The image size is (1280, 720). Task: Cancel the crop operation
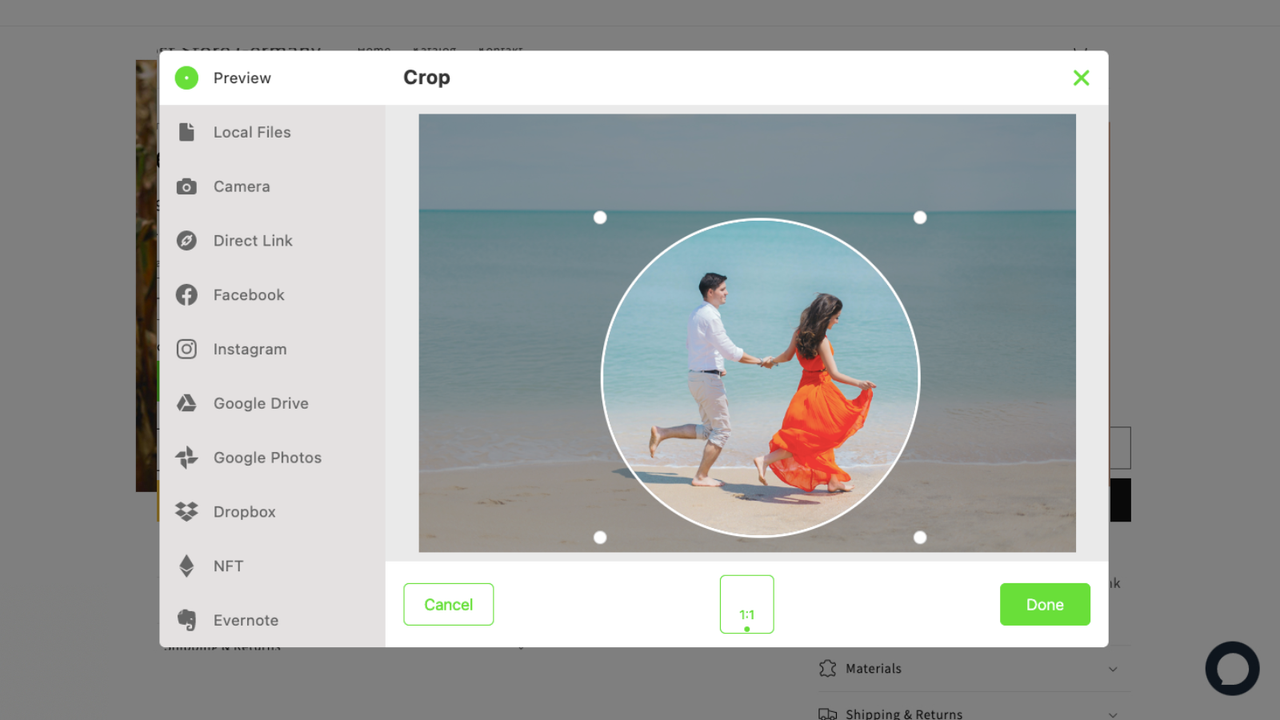[448, 604]
